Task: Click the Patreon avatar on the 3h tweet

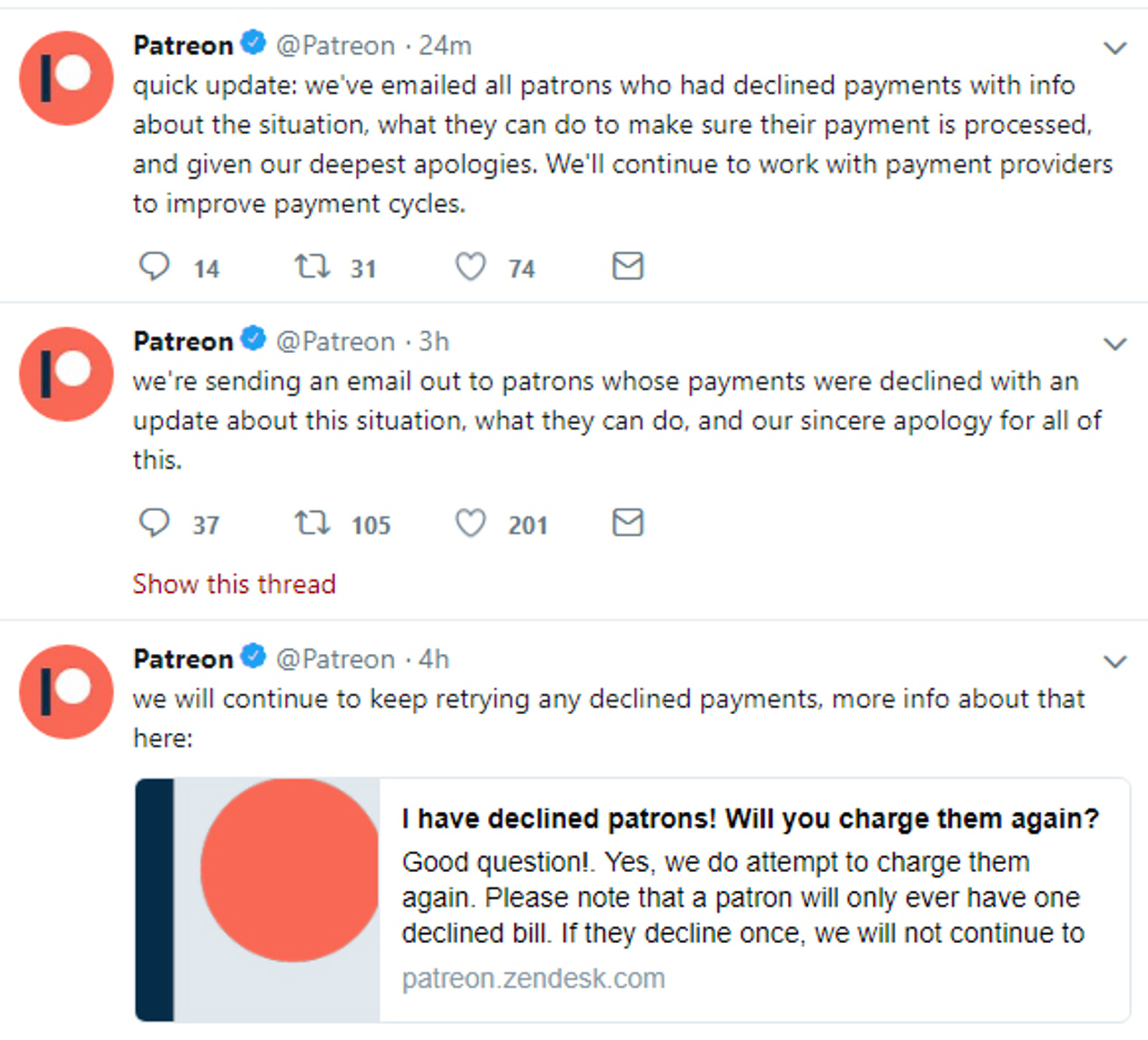Action: point(66,374)
